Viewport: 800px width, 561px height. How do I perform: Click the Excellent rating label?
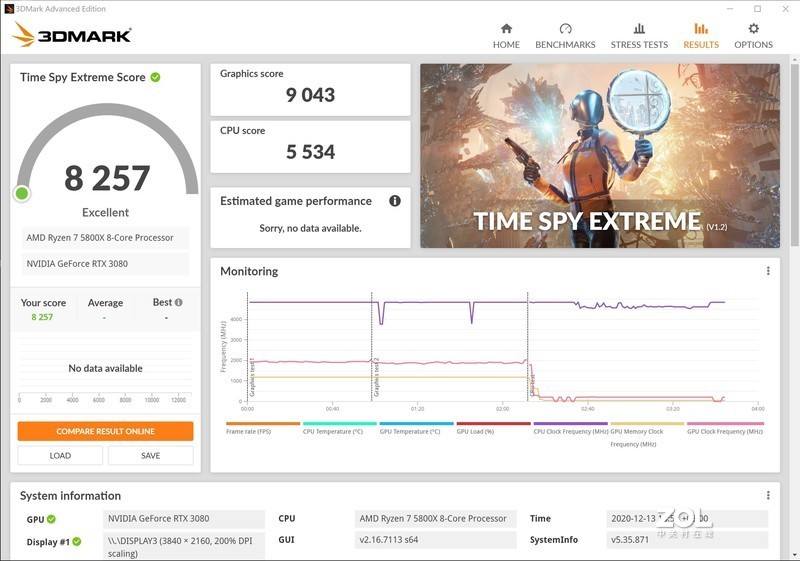pyautogui.click(x=106, y=212)
